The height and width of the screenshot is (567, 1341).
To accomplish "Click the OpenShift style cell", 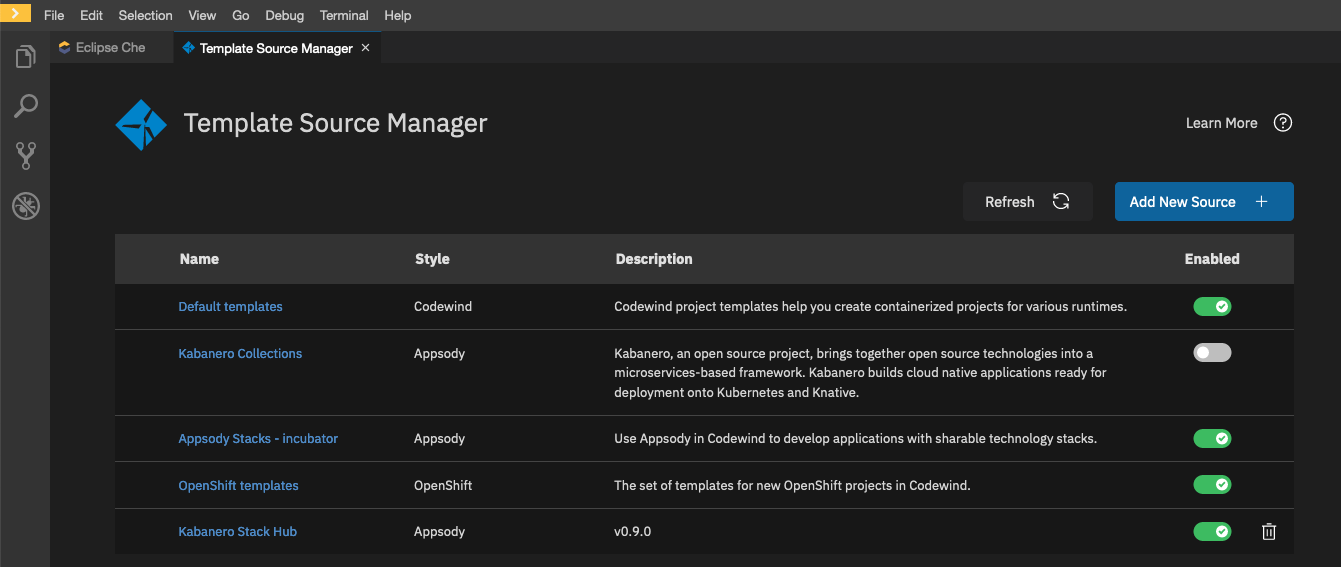I will [443, 485].
